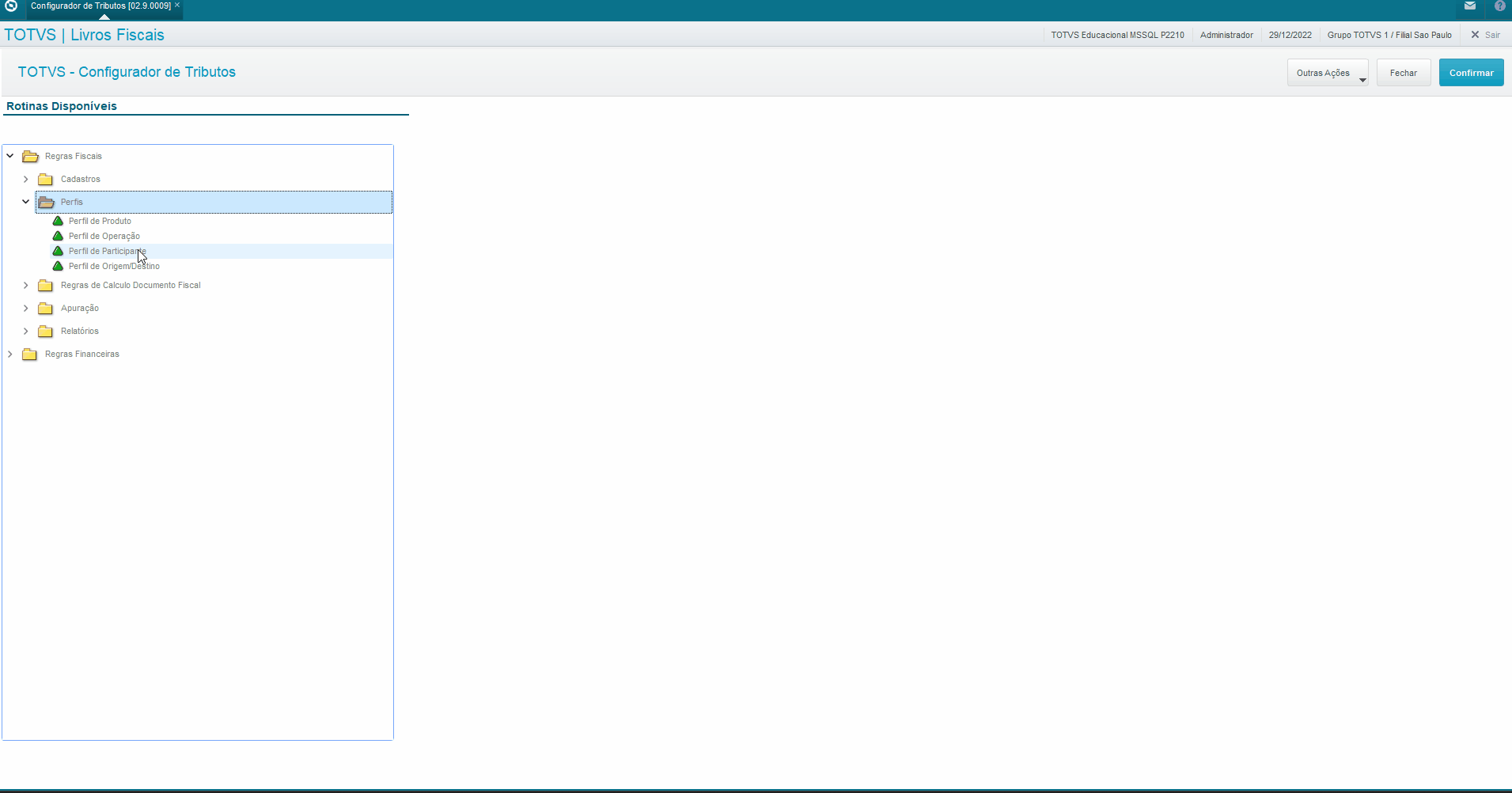
Task: Select the Cadastros tree label
Action: coord(81,179)
